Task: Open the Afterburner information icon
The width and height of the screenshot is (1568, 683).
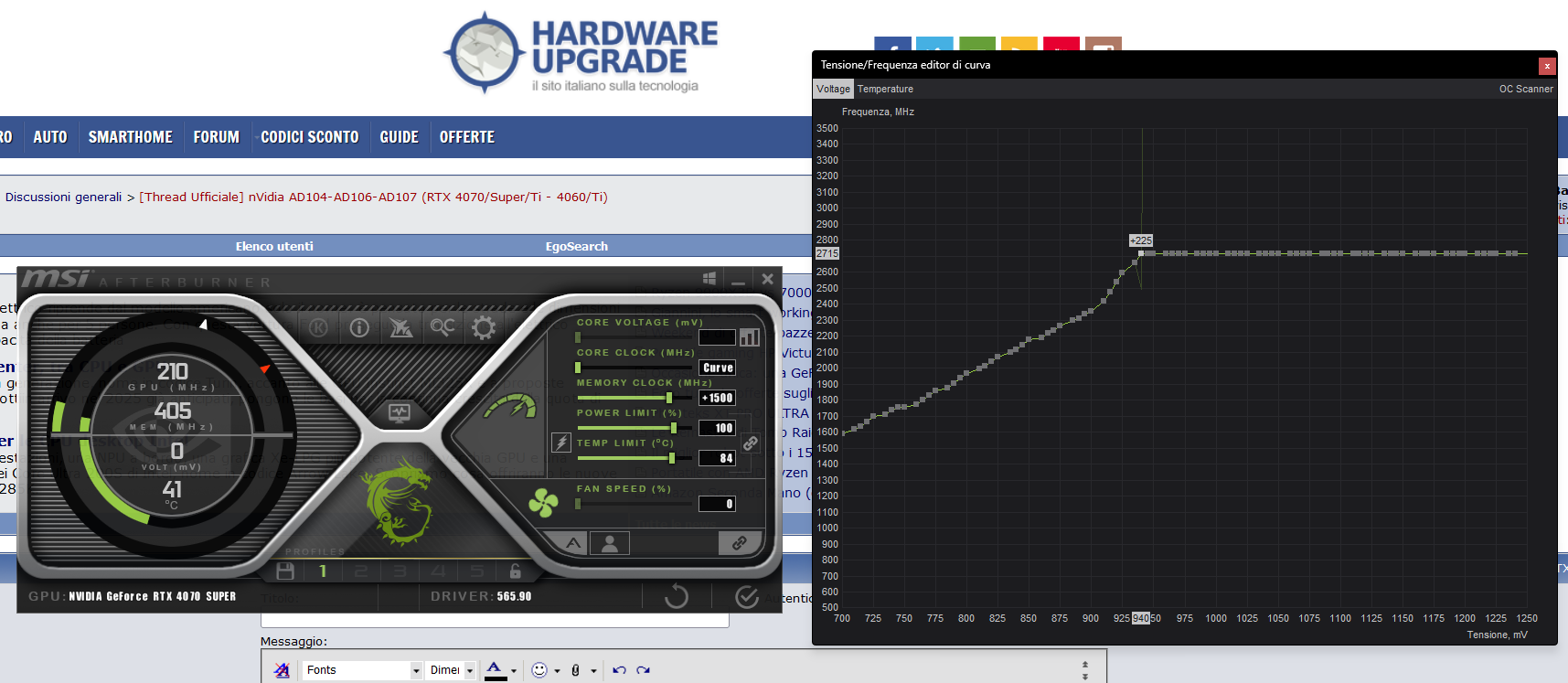Action: (x=359, y=327)
